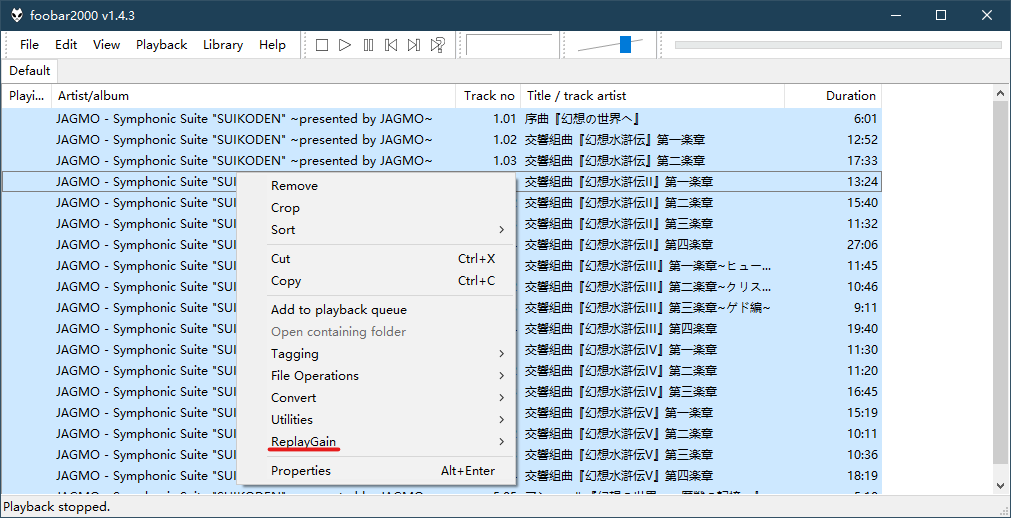Click the Pause playback icon
This screenshot has width=1011, height=518.
tap(368, 45)
